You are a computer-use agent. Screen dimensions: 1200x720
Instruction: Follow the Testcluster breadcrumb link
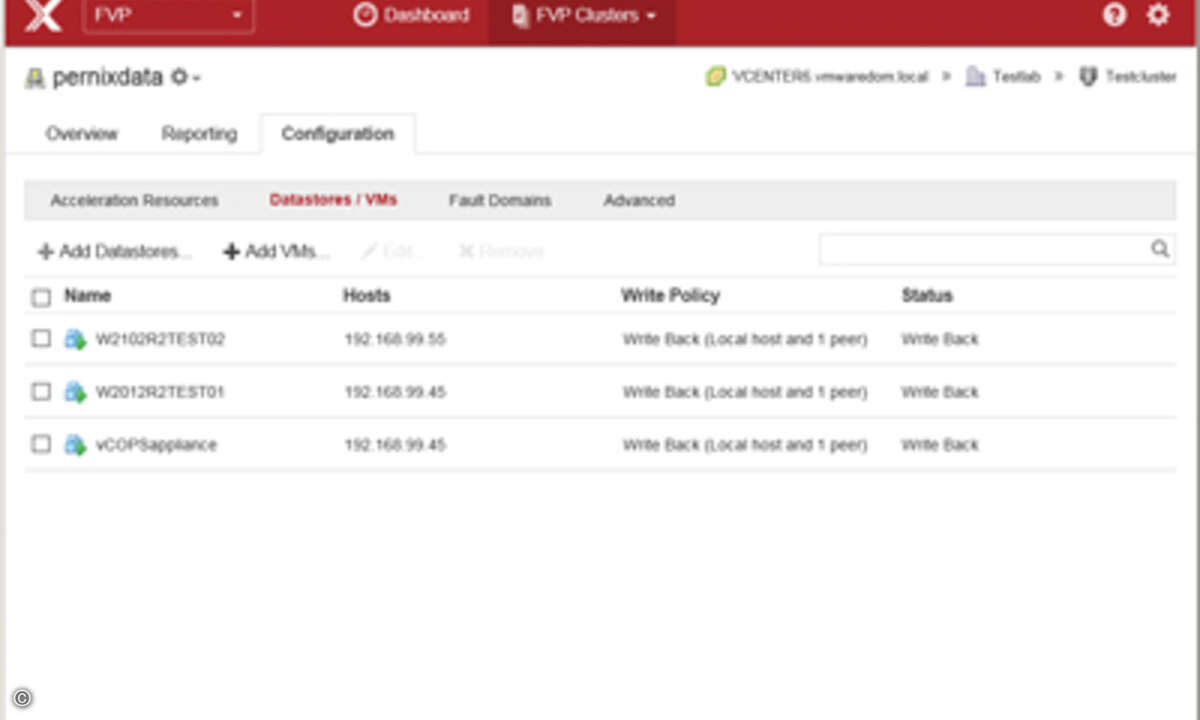1128,77
